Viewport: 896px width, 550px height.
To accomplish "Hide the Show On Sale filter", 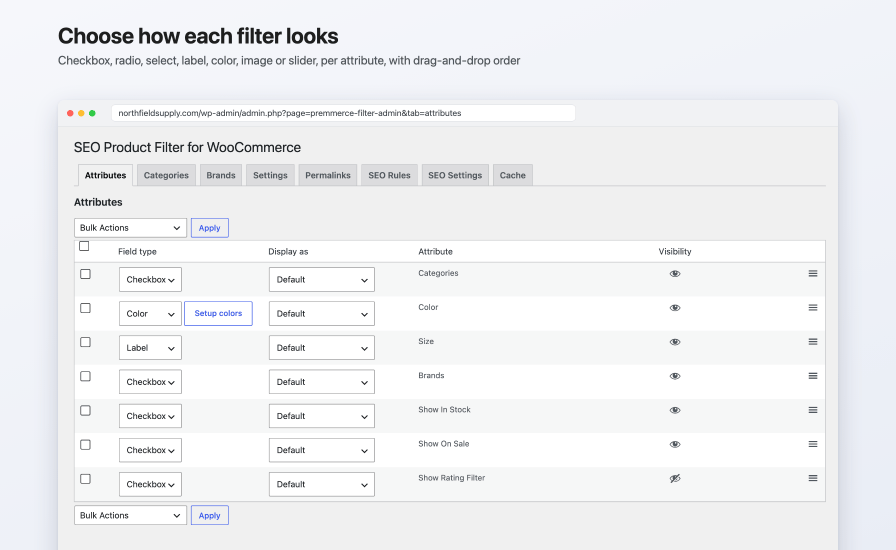I will point(675,444).
